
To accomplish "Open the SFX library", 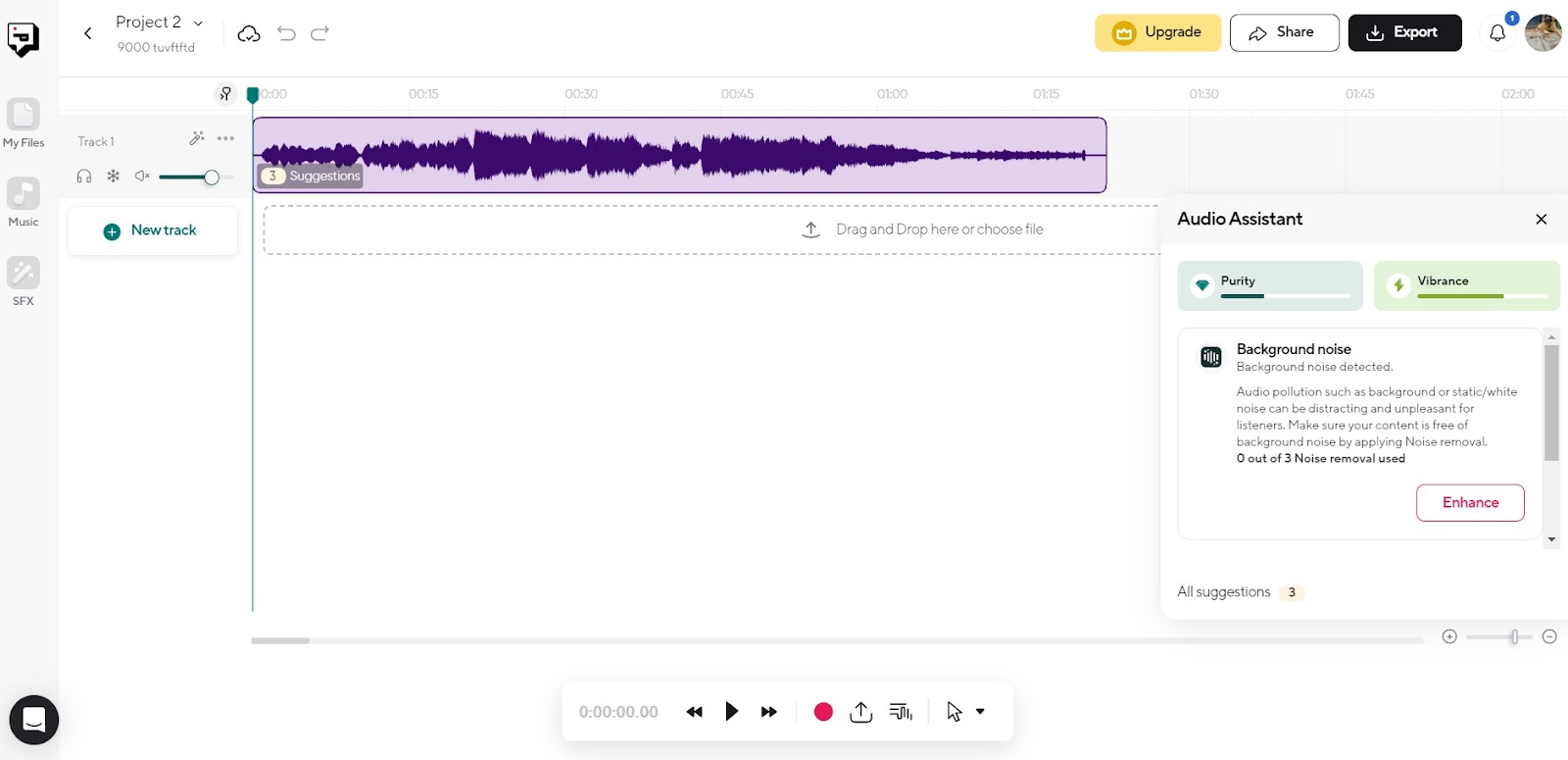I will click(24, 282).
